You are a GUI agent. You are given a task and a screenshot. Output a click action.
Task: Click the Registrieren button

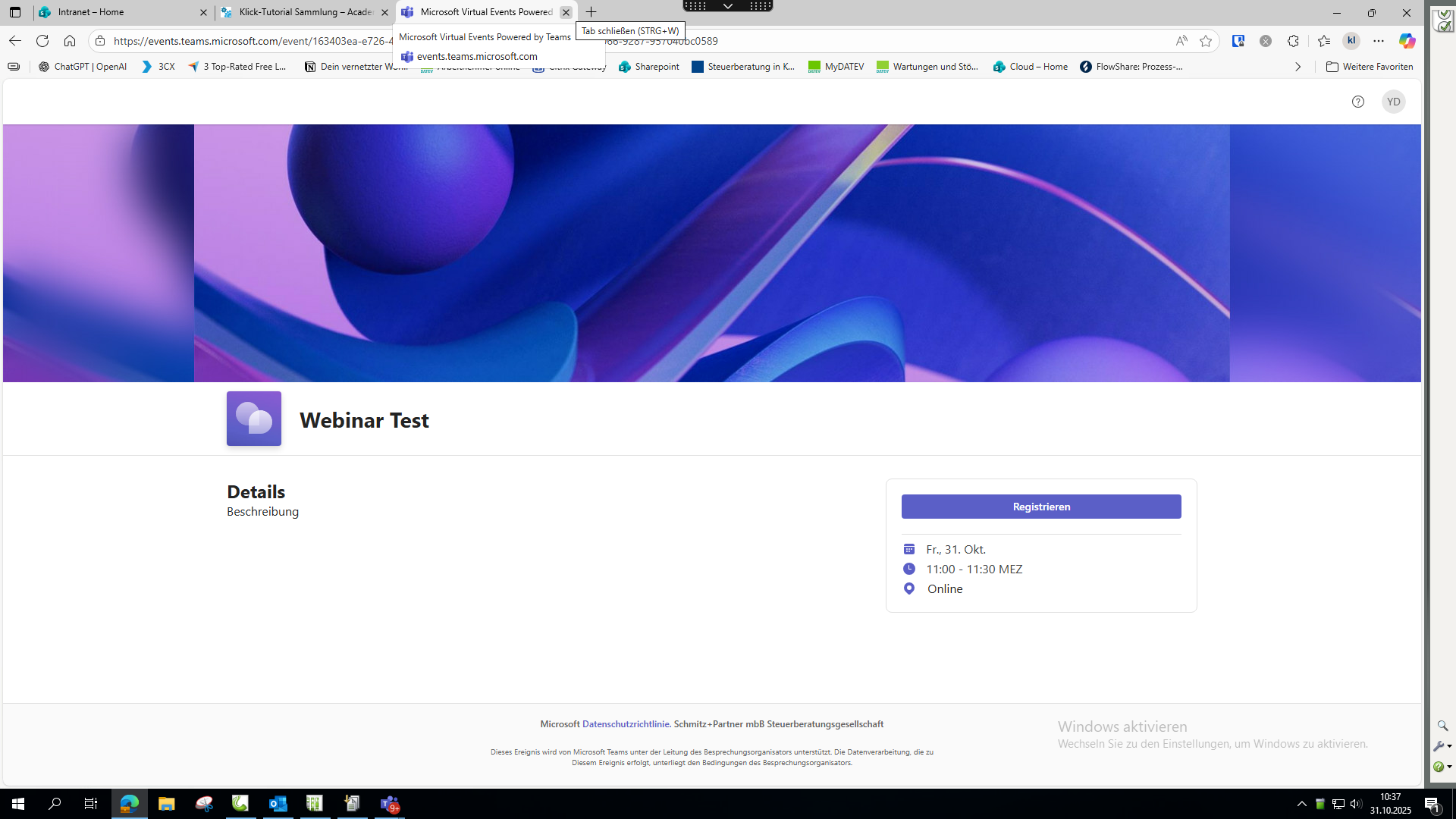pos(1040,507)
